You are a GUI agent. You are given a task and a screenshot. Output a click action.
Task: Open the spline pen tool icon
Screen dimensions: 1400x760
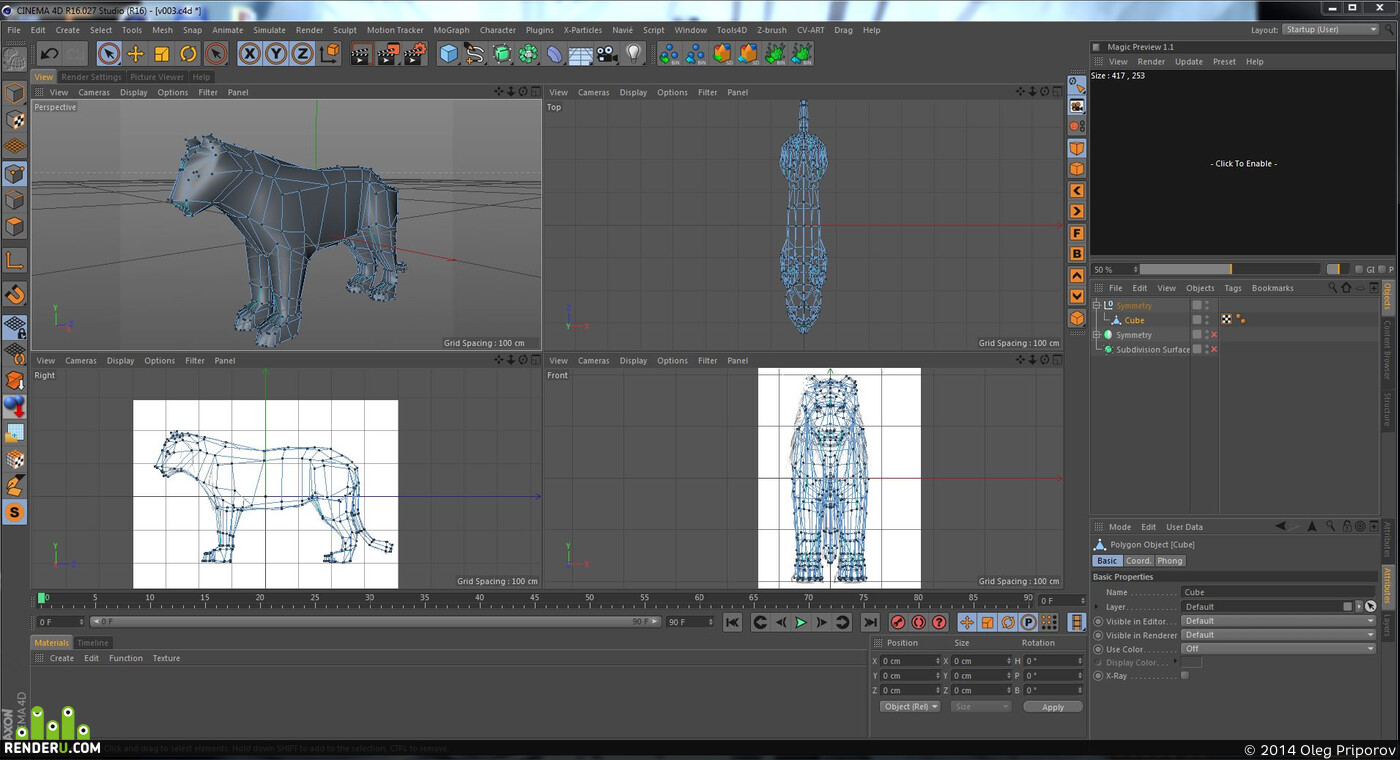pyautogui.click(x=475, y=54)
